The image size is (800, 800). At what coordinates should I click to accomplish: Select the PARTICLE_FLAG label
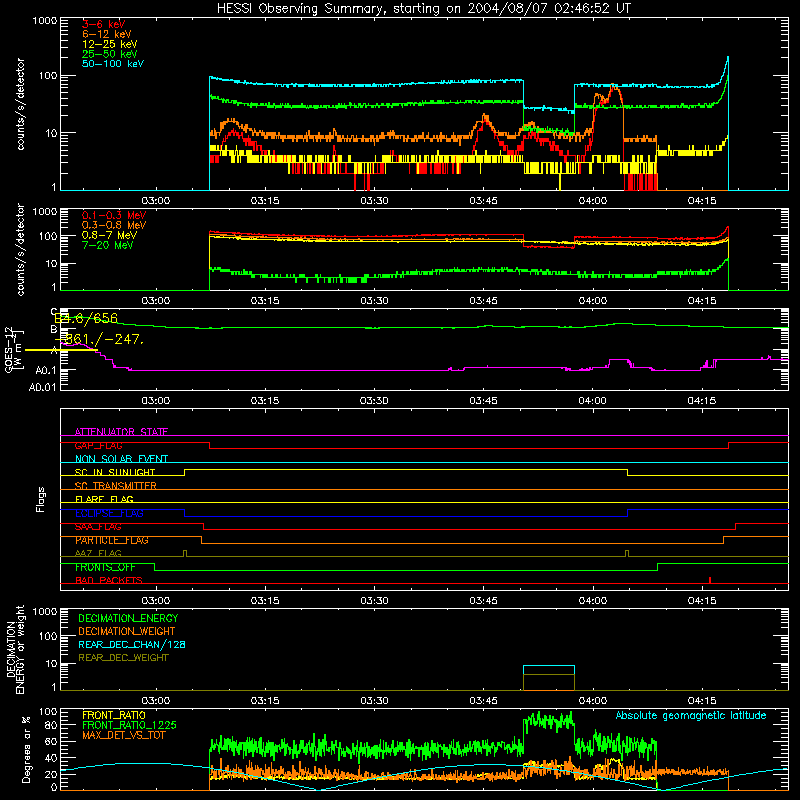112,540
